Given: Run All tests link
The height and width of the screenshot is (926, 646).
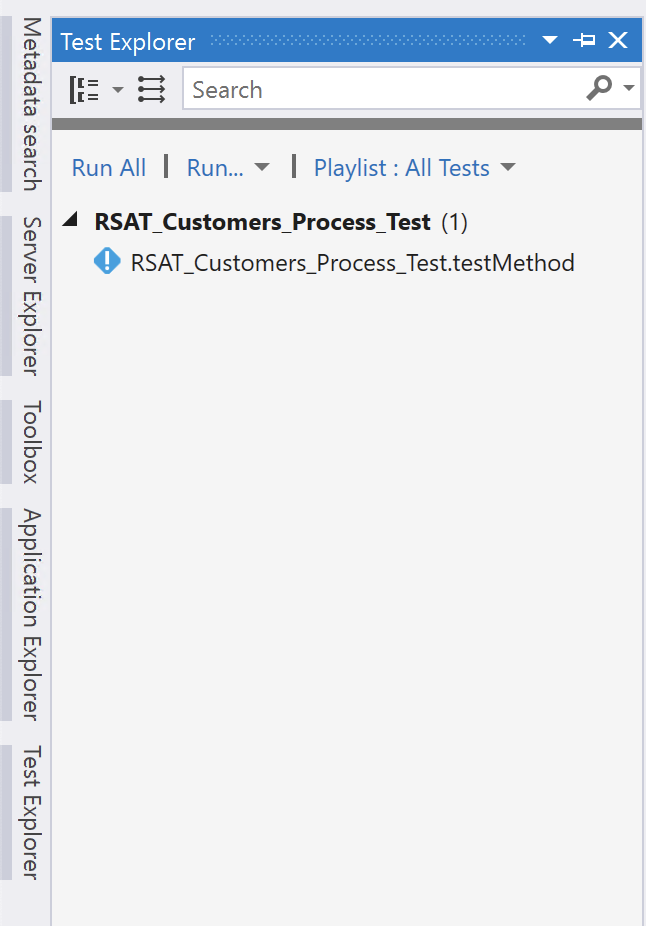Looking at the screenshot, I should [109, 168].
